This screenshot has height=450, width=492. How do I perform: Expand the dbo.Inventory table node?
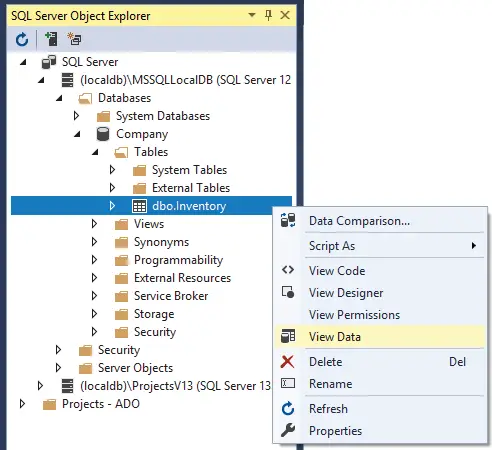pyautogui.click(x=112, y=206)
